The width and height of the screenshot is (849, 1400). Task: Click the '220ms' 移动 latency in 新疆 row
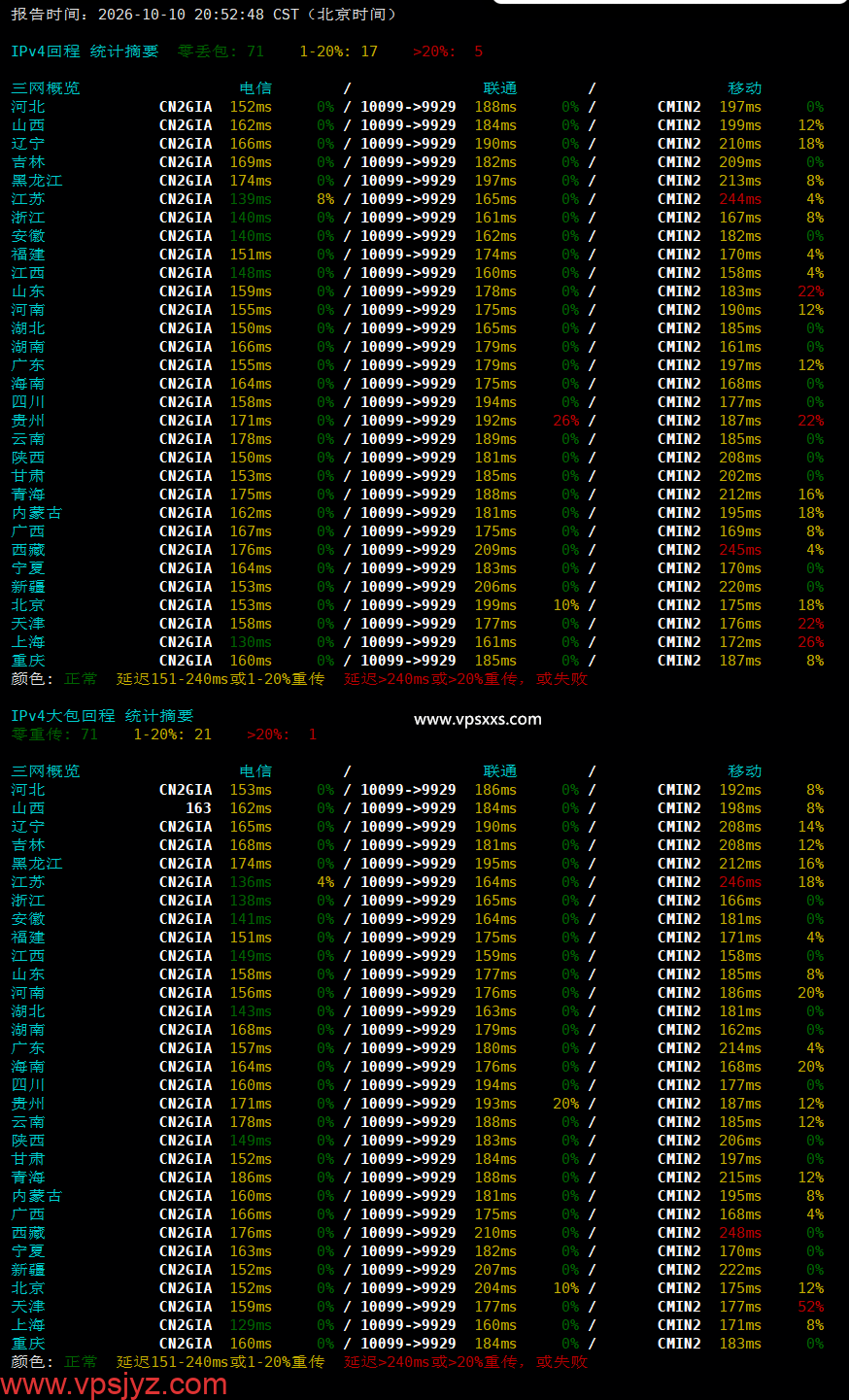point(740,587)
